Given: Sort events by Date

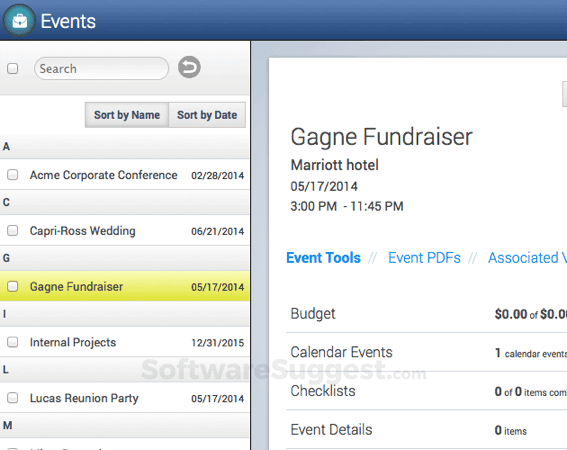Looking at the screenshot, I should click(x=207, y=115).
